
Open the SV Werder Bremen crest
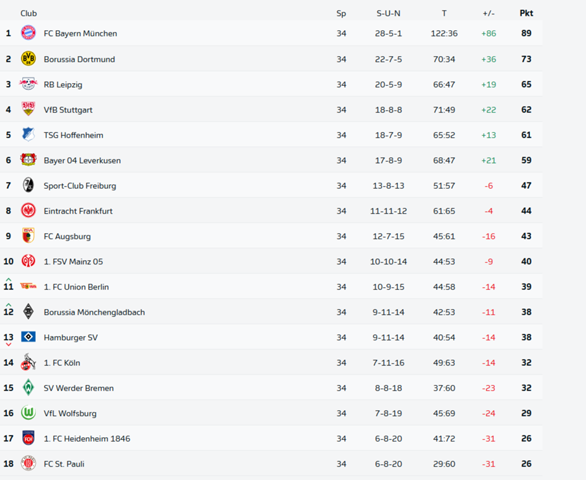tap(28, 387)
